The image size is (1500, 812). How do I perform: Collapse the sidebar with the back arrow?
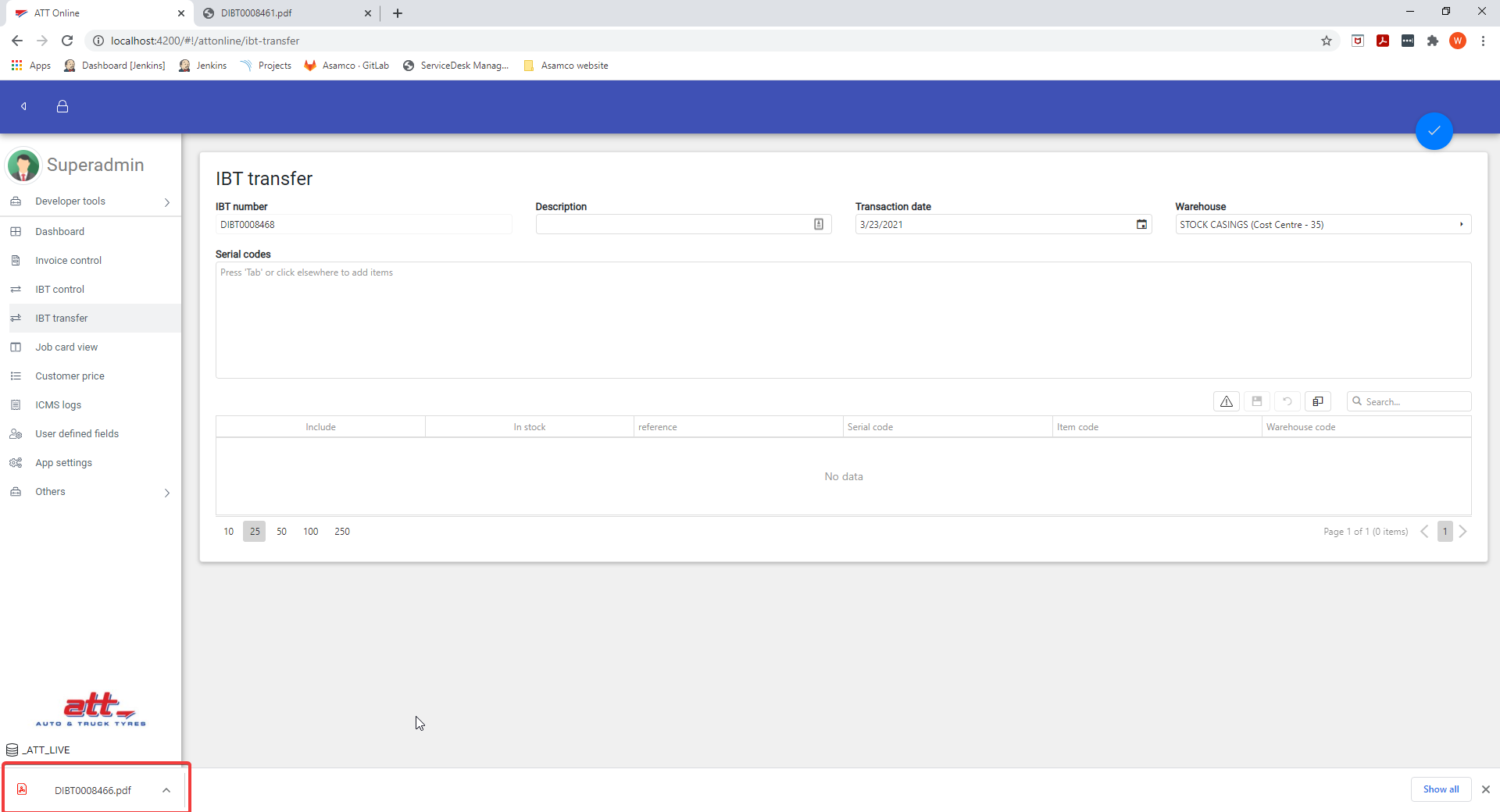click(24, 106)
